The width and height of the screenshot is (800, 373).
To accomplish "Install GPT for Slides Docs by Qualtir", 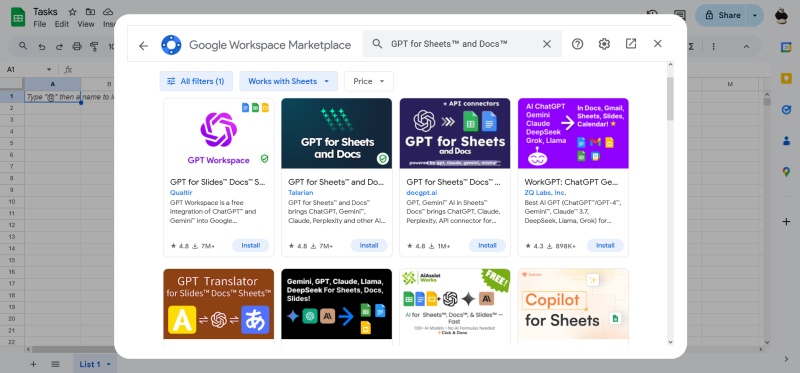I will 251,245.
